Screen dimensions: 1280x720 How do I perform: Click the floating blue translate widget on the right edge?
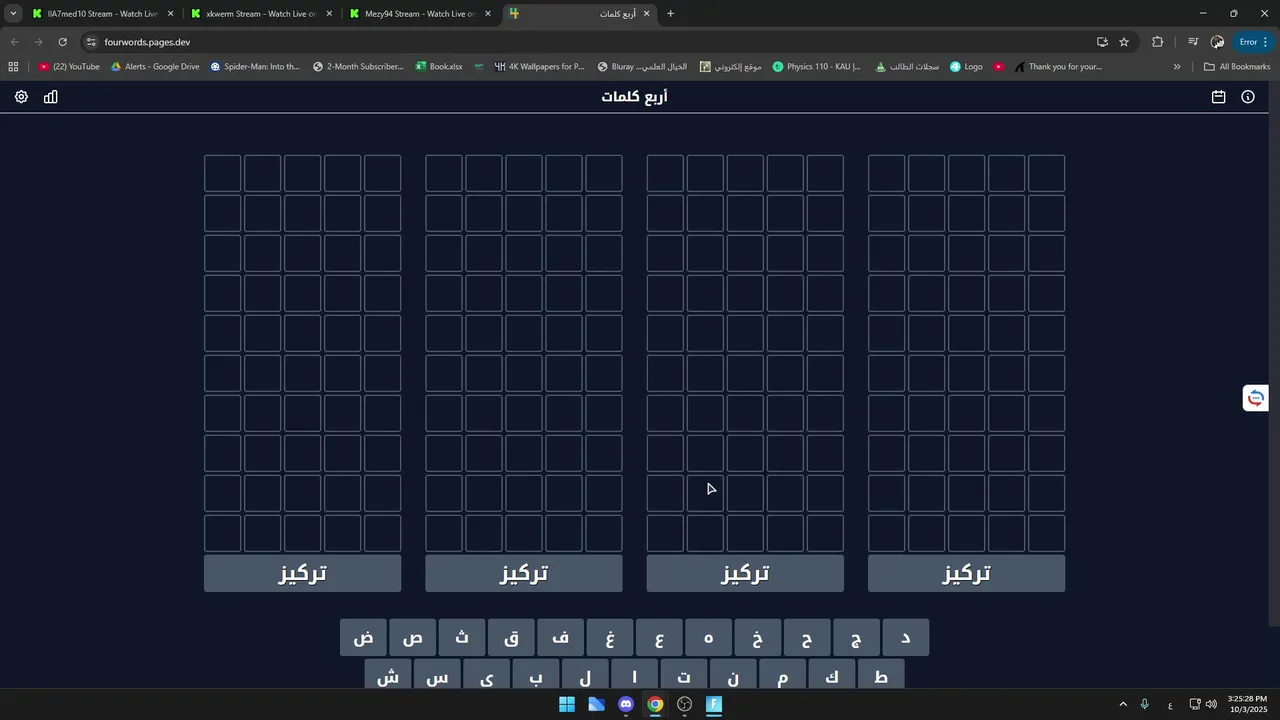coord(1256,398)
